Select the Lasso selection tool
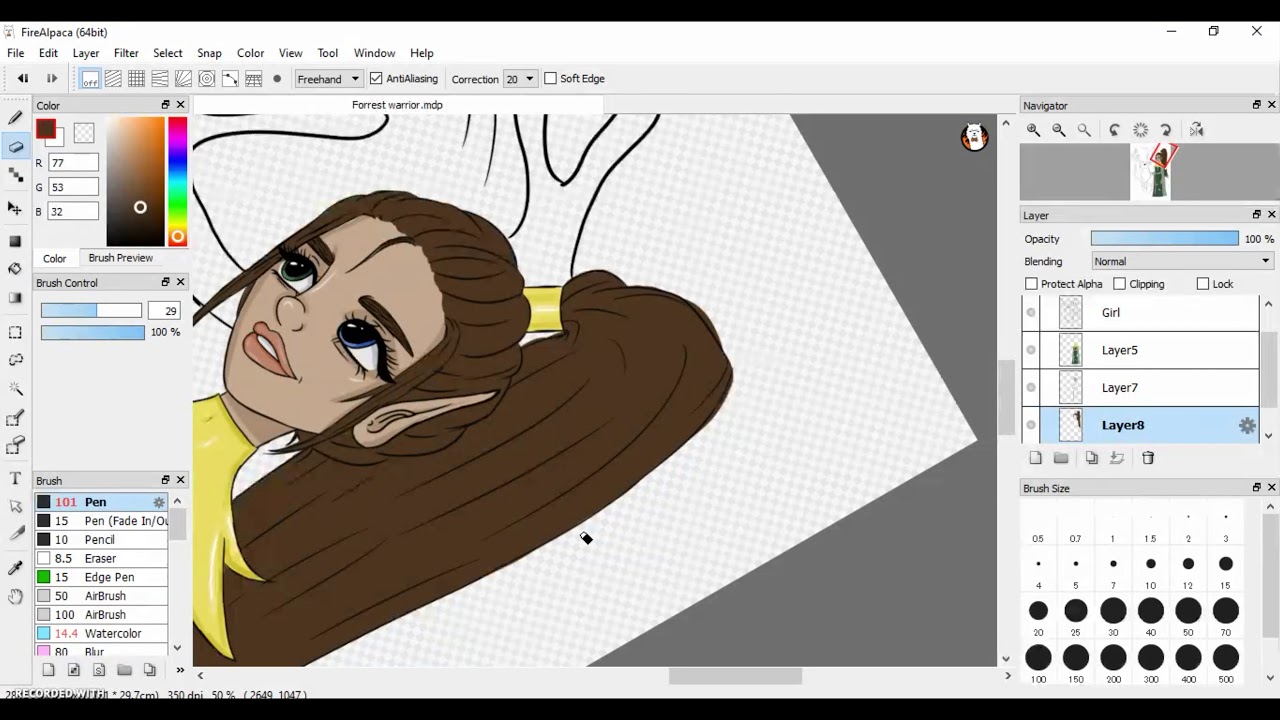Viewport: 1280px width, 720px height. click(x=15, y=360)
